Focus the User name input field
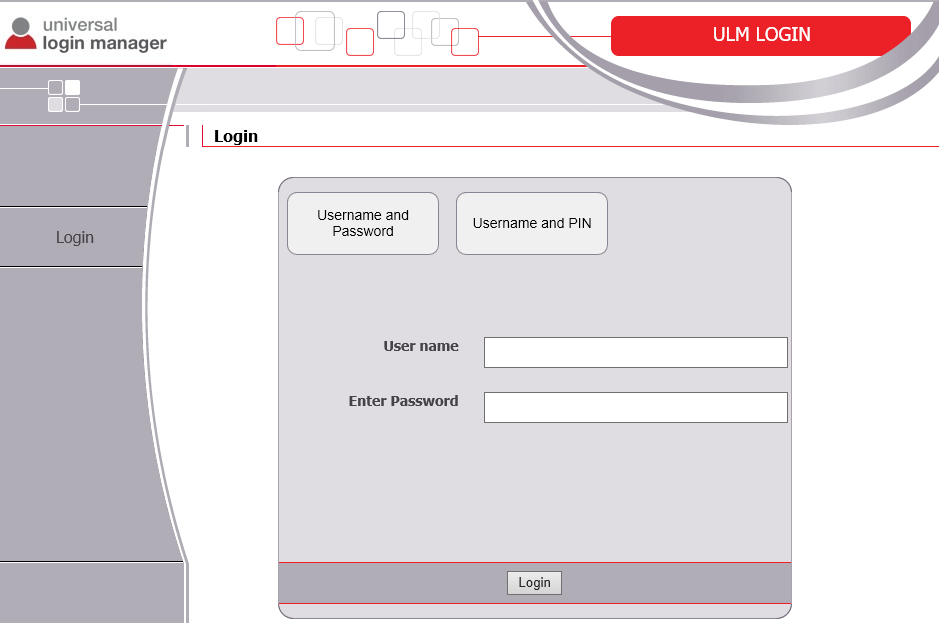Viewport: 939px width, 623px height. (x=635, y=352)
